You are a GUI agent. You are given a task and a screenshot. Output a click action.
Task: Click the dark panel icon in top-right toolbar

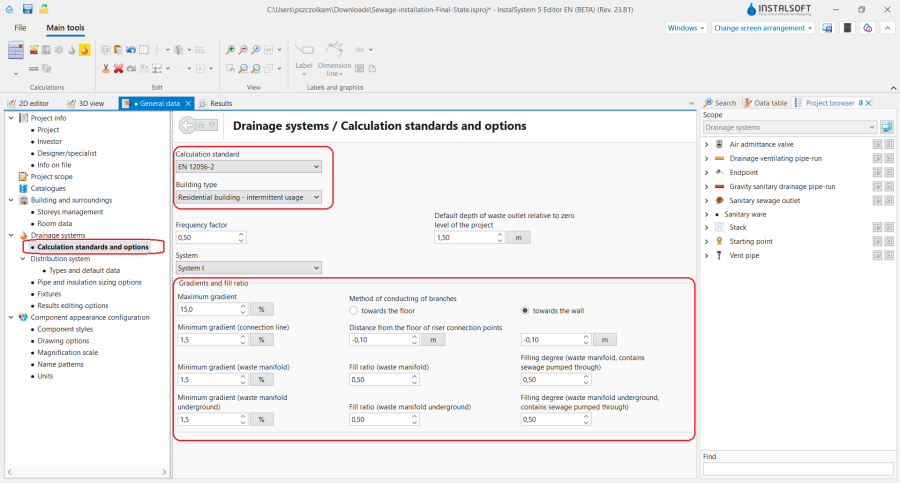point(847,28)
